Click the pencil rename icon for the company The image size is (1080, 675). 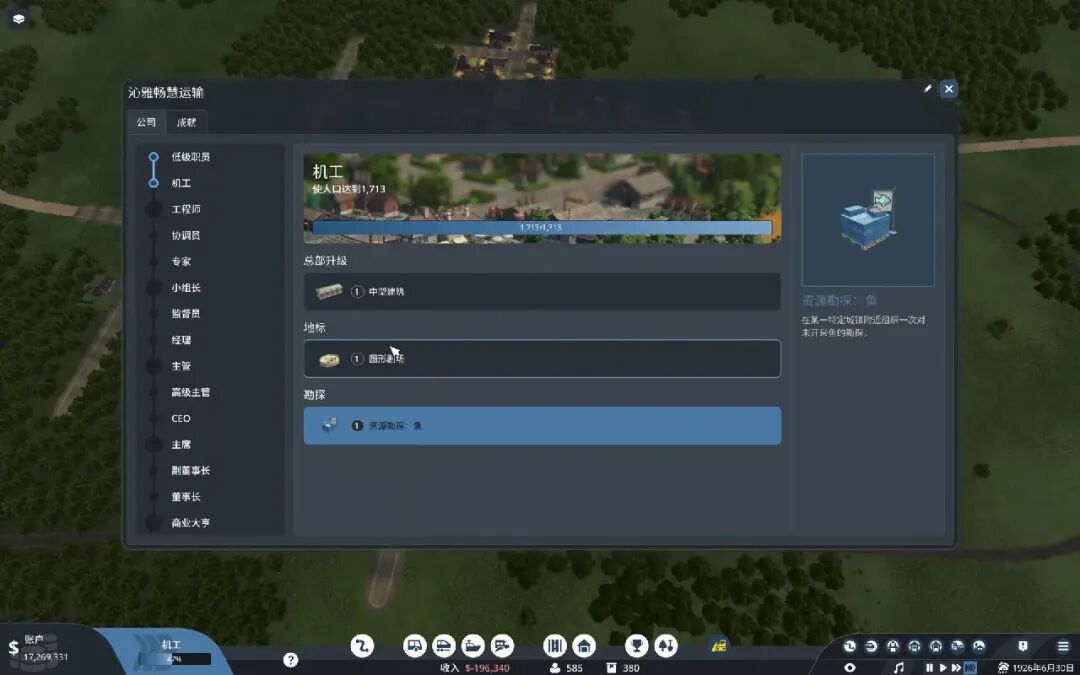(x=928, y=88)
